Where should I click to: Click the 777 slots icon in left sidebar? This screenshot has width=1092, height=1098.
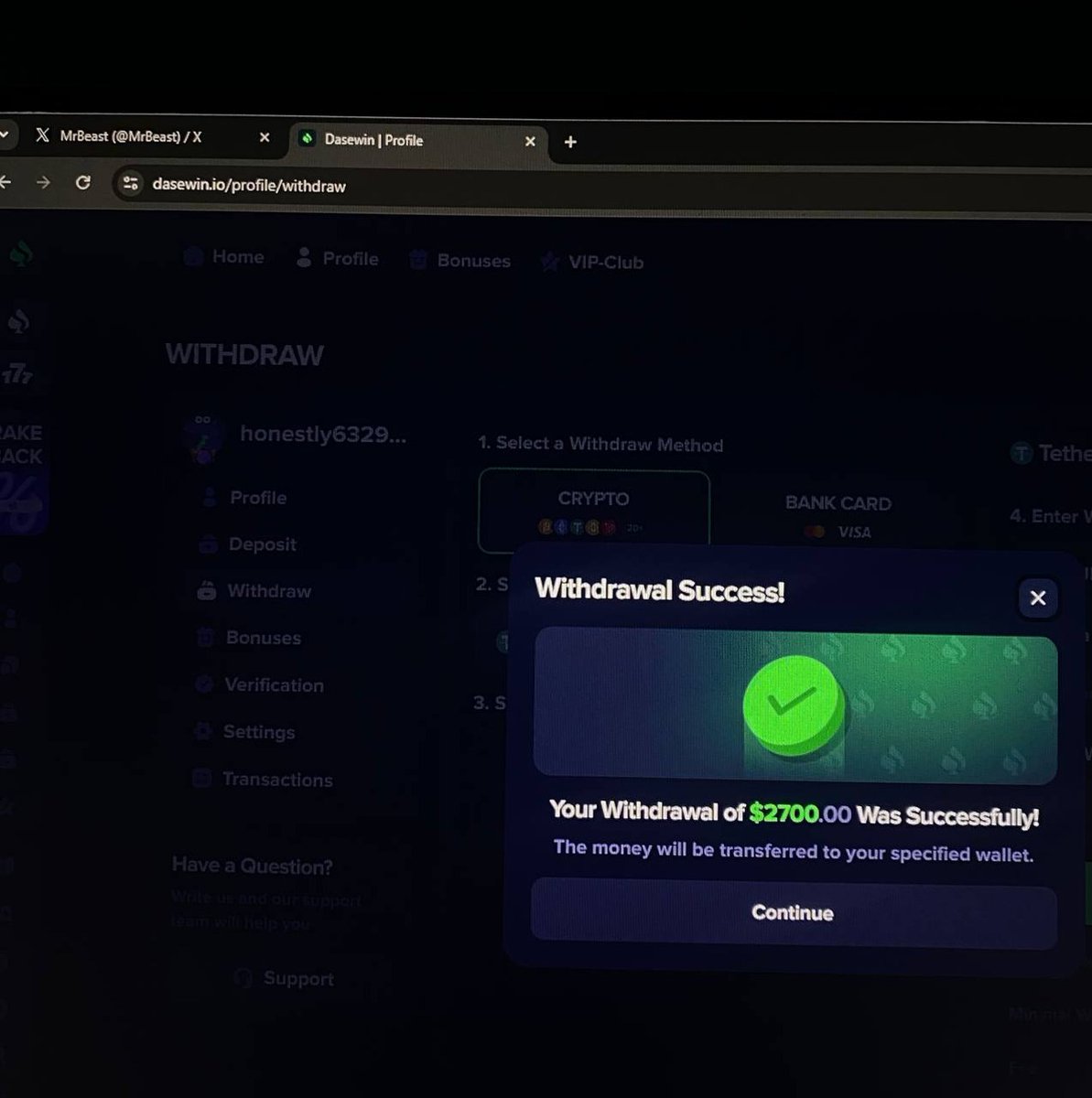[17, 372]
